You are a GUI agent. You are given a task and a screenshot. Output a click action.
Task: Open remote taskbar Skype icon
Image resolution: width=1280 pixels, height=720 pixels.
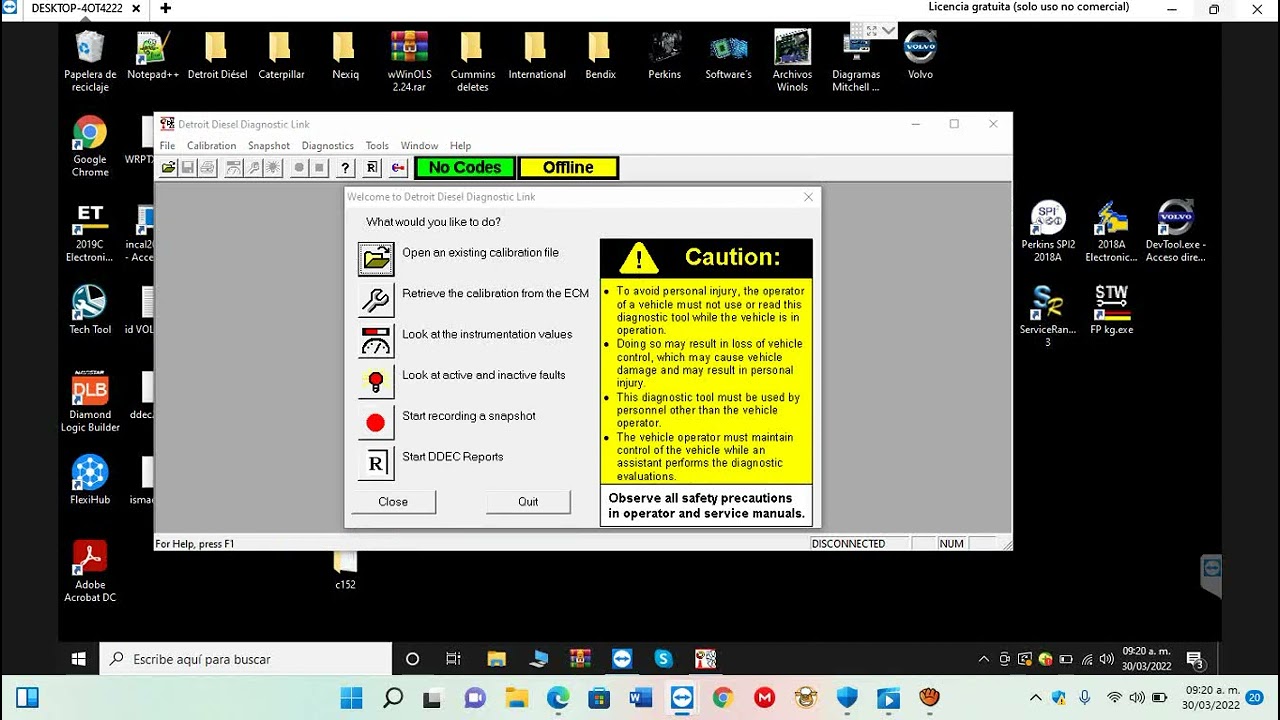point(663,659)
